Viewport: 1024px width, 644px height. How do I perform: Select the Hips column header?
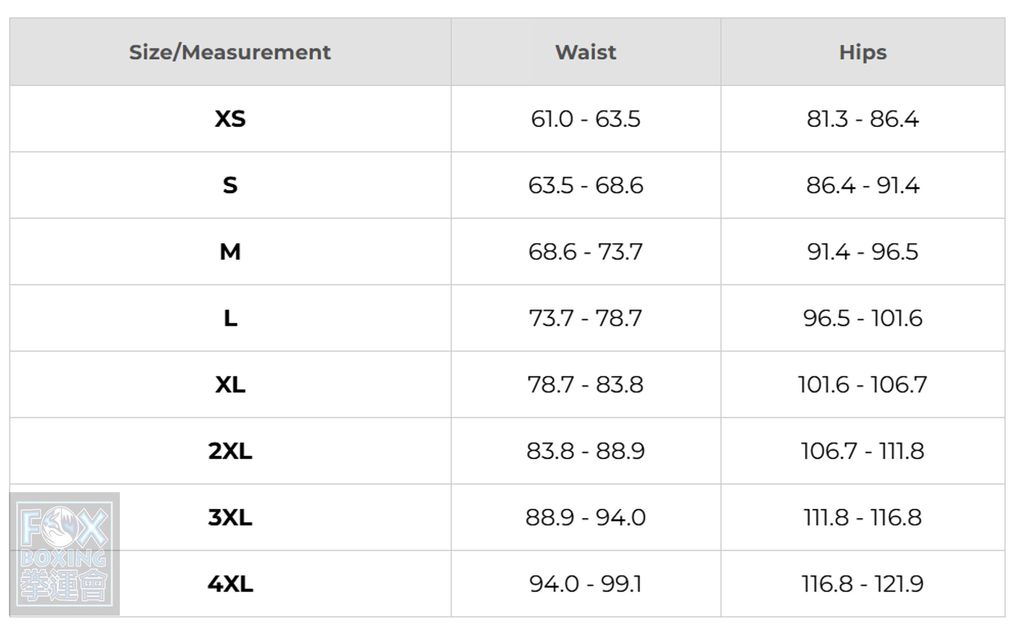tap(863, 52)
